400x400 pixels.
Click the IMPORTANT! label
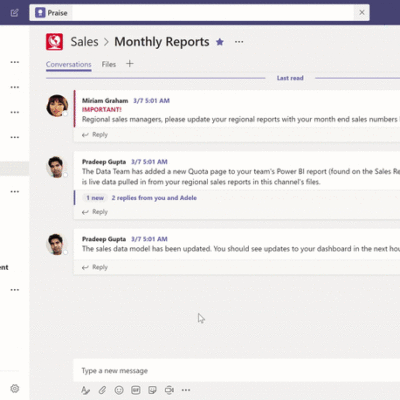click(102, 110)
